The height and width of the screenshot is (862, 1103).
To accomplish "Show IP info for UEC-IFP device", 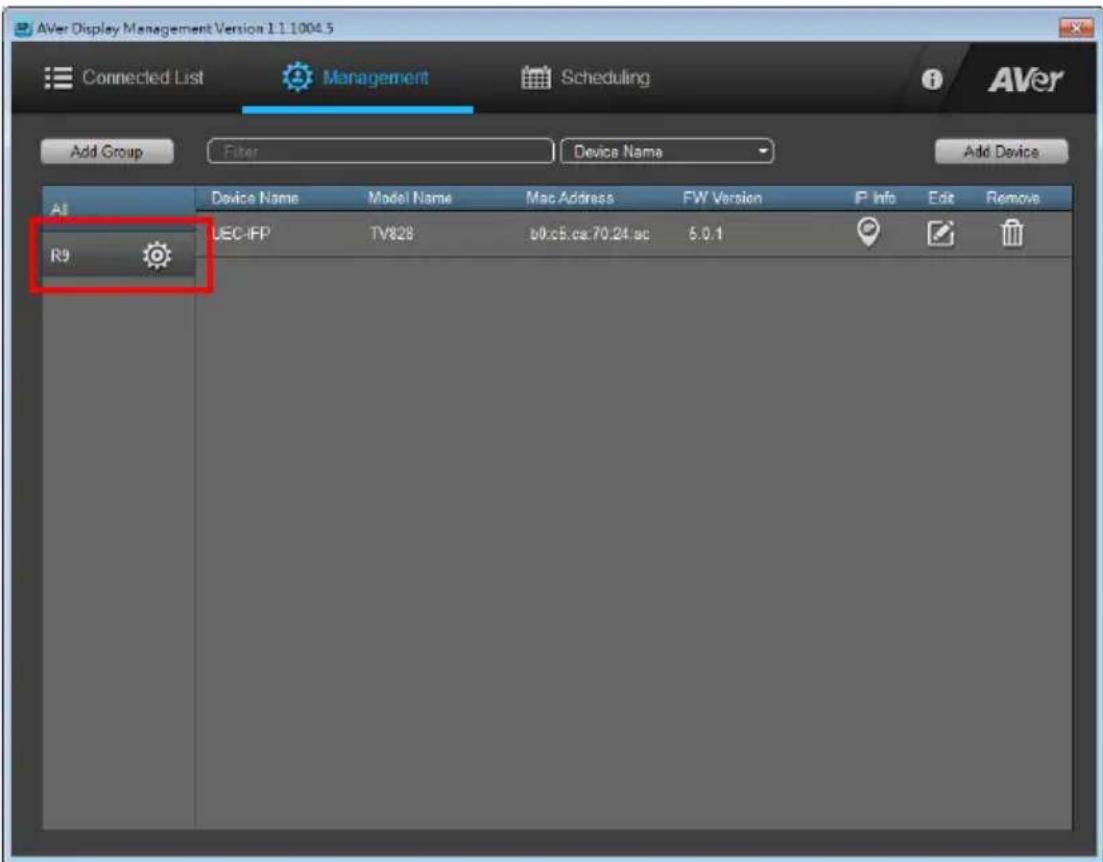I will 869,232.
